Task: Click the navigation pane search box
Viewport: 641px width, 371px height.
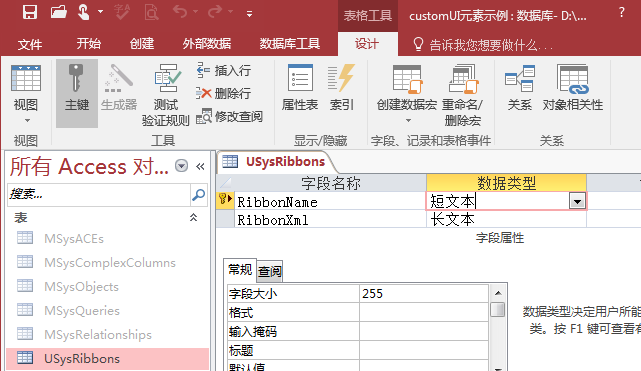Action: (99, 194)
